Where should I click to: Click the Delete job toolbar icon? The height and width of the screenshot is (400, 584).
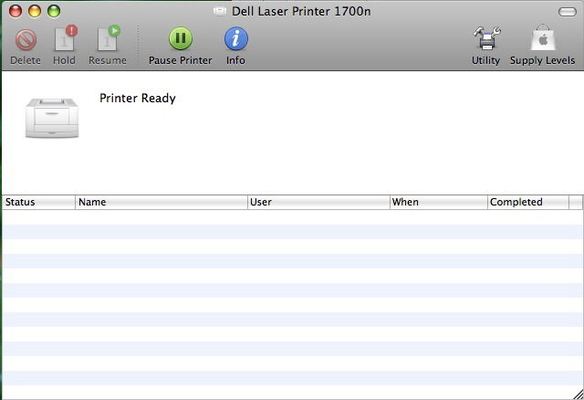[x=26, y=40]
